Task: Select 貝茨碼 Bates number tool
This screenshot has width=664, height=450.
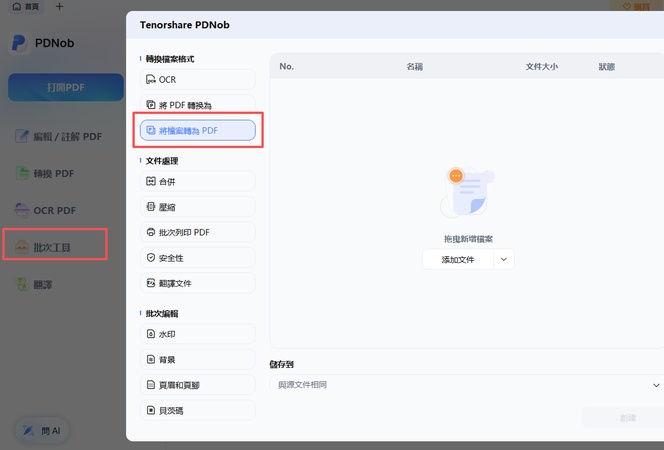Action: coord(198,410)
